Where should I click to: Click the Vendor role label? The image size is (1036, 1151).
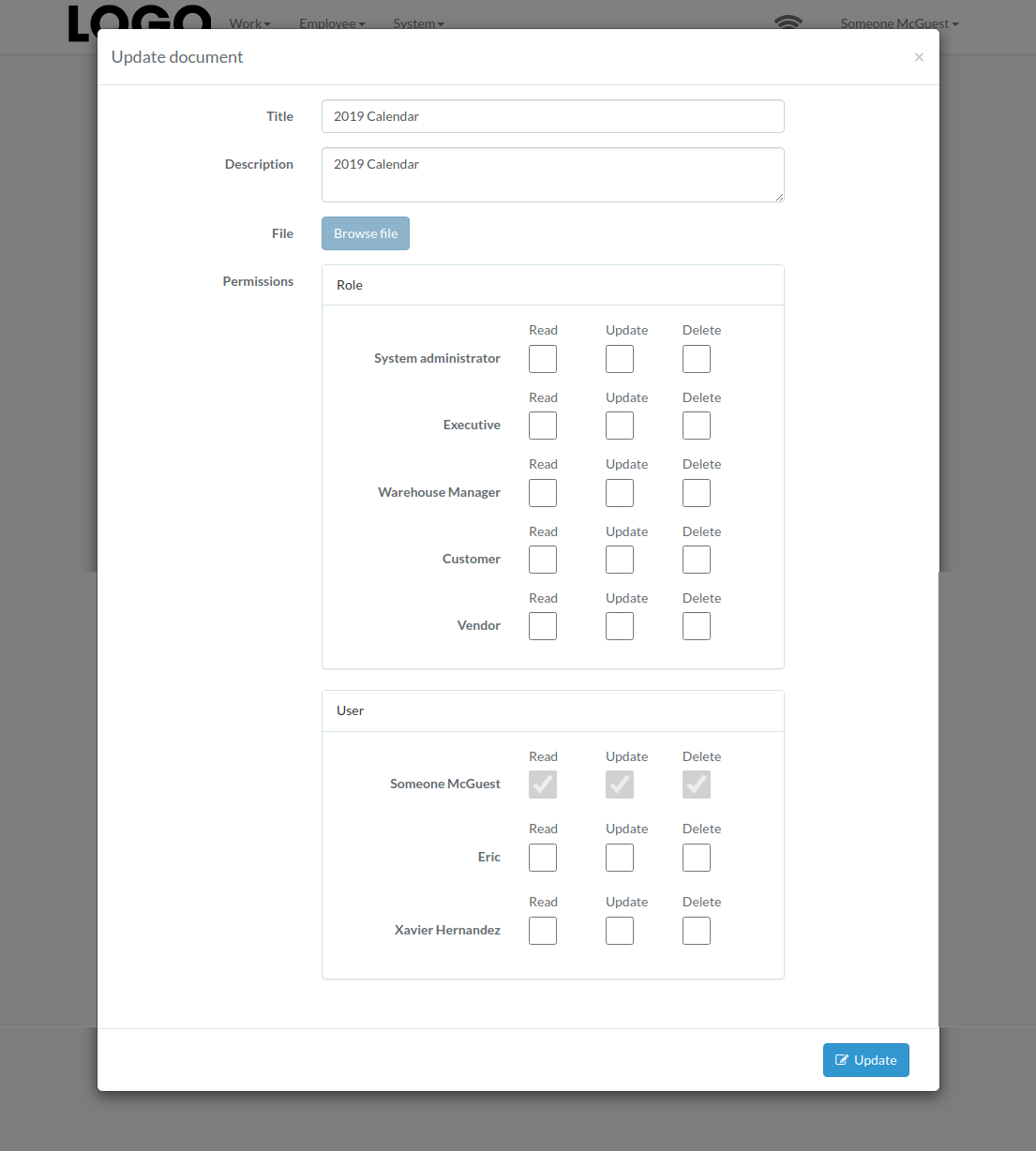[479, 625]
